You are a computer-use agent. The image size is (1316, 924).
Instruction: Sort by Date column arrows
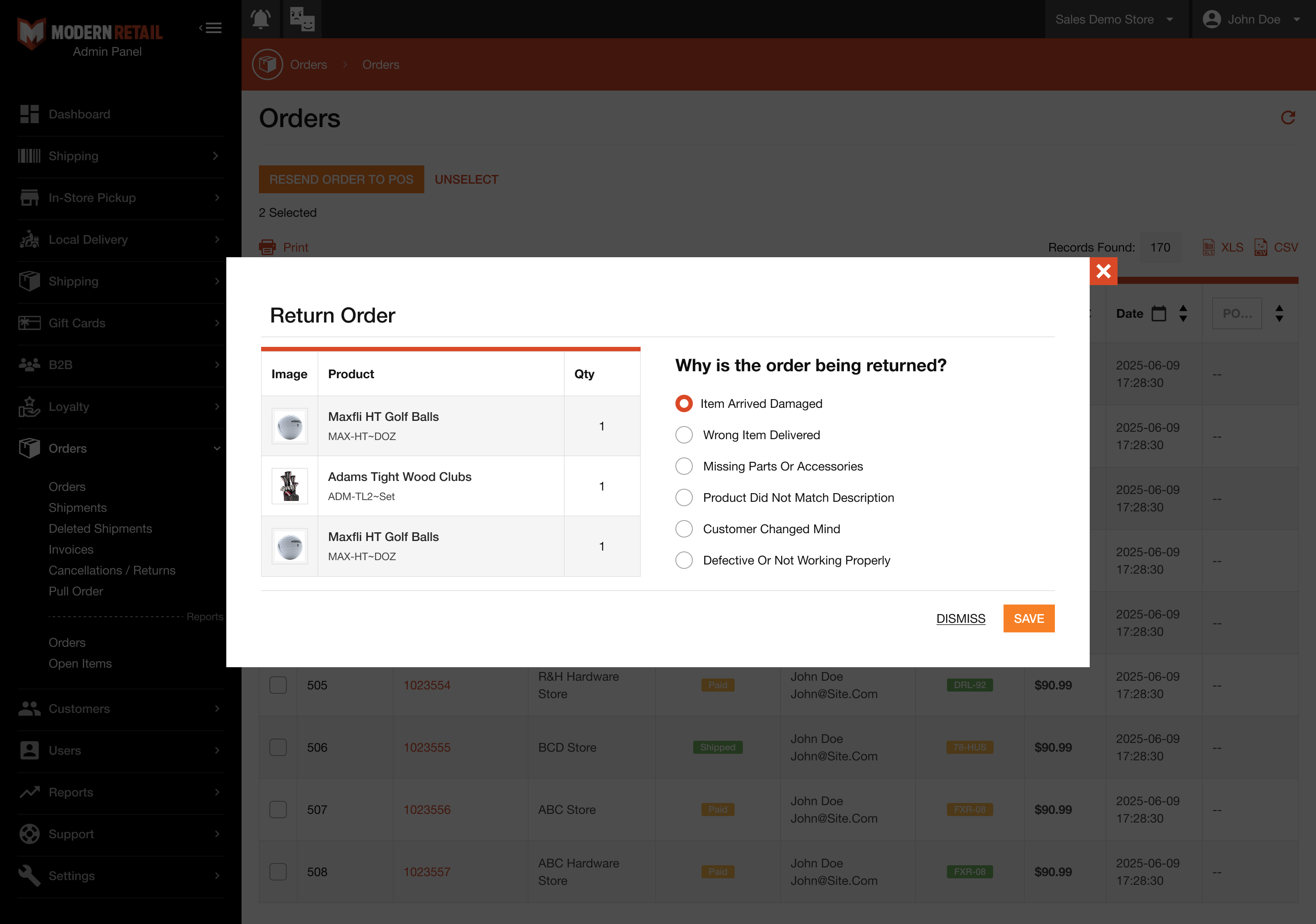(x=1183, y=313)
